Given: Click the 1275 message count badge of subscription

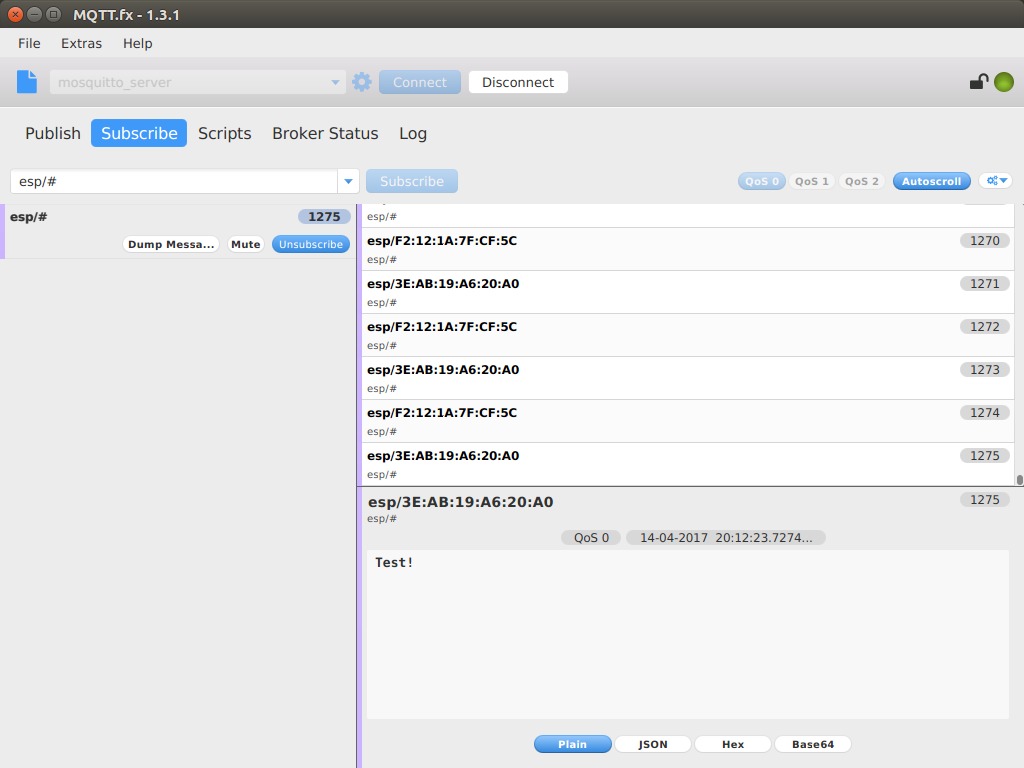Looking at the screenshot, I should click(x=324, y=216).
